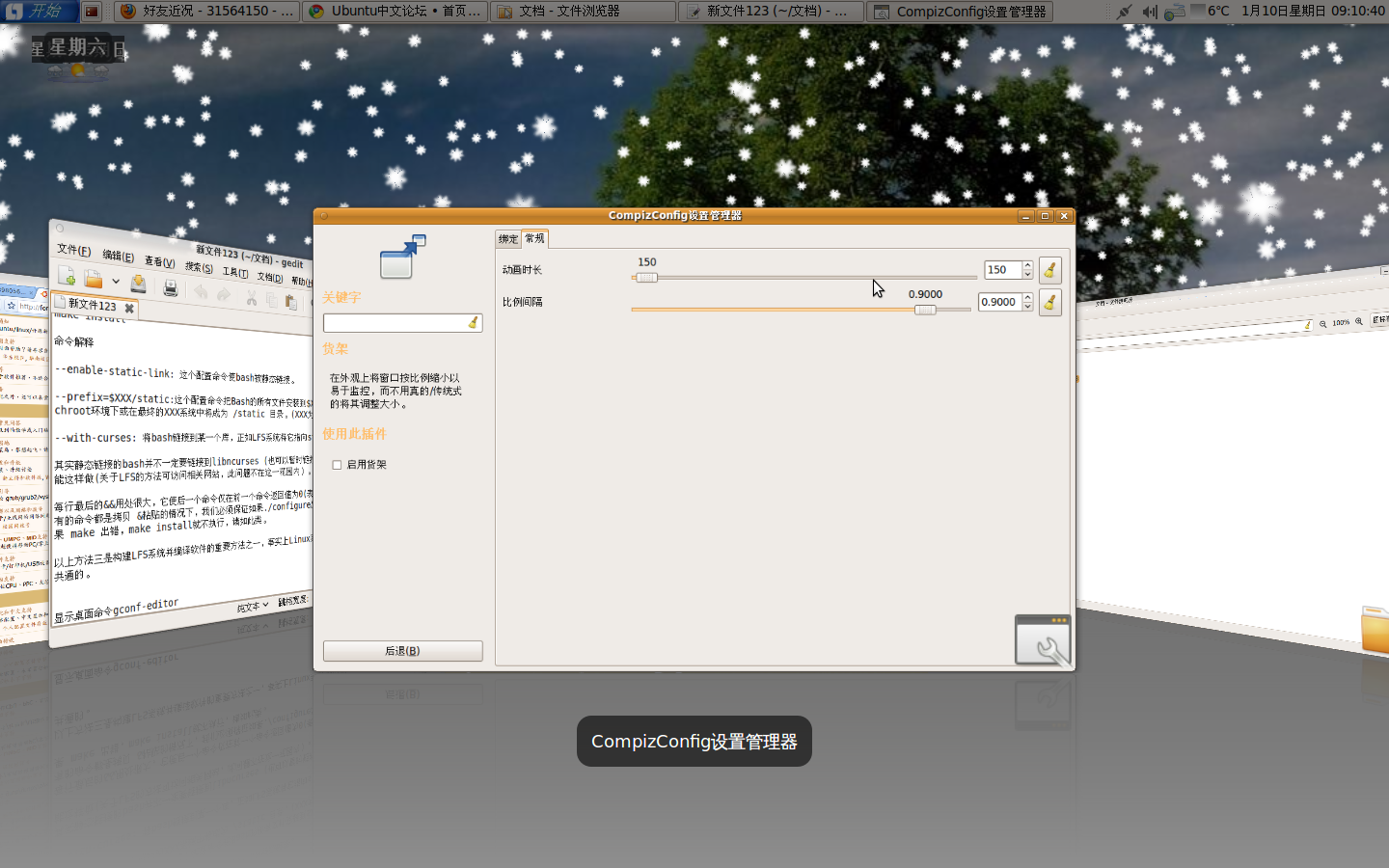Click the weather 6°C panel indicator

1210,12
